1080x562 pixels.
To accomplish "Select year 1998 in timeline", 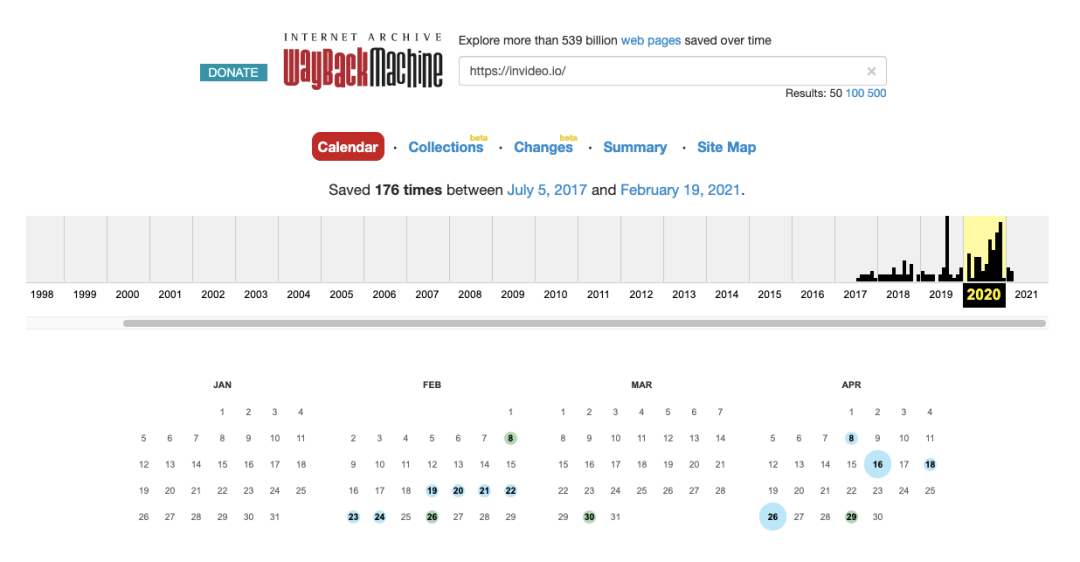I will point(42,294).
